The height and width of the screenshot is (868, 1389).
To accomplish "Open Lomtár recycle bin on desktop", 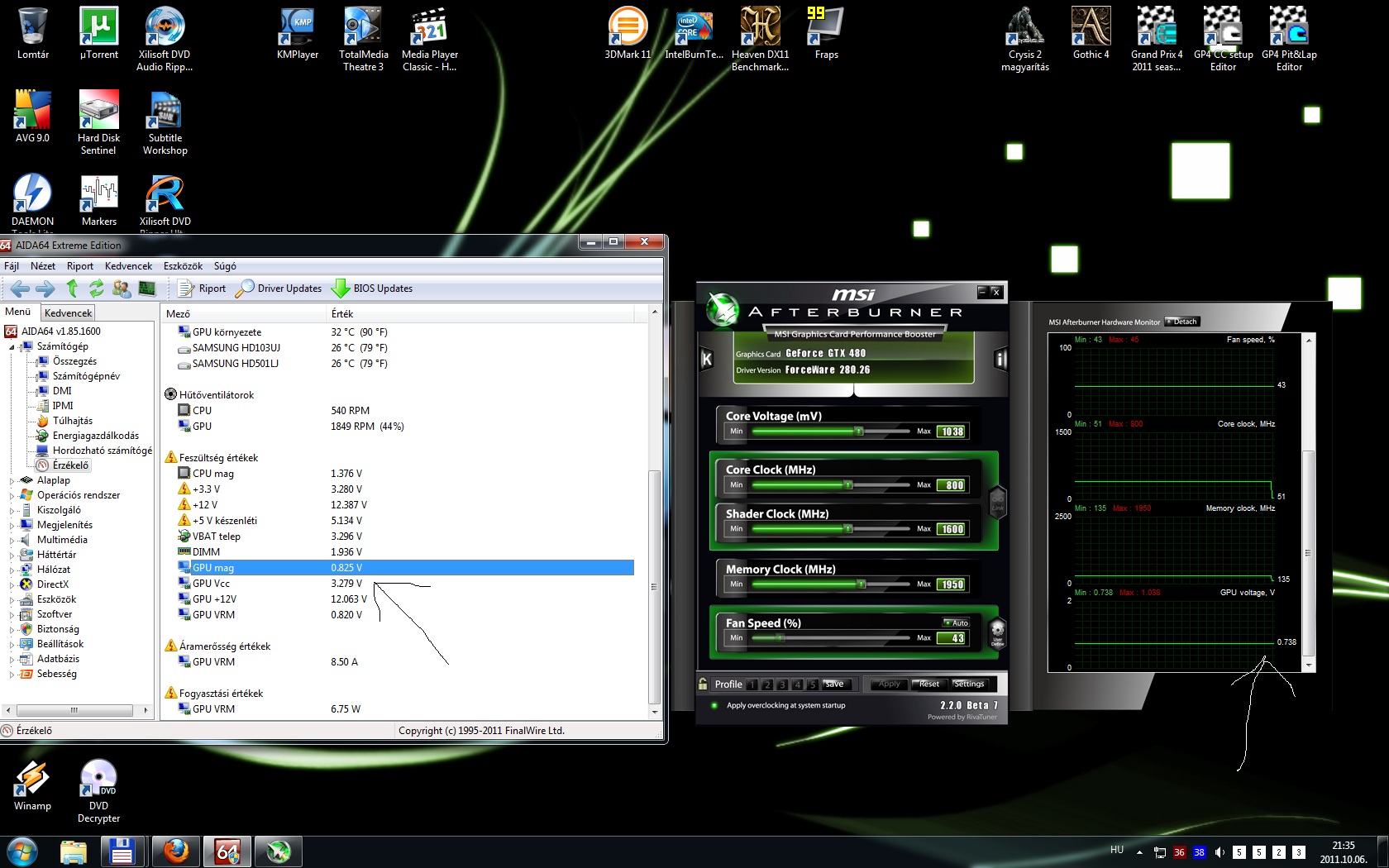I will (33, 34).
